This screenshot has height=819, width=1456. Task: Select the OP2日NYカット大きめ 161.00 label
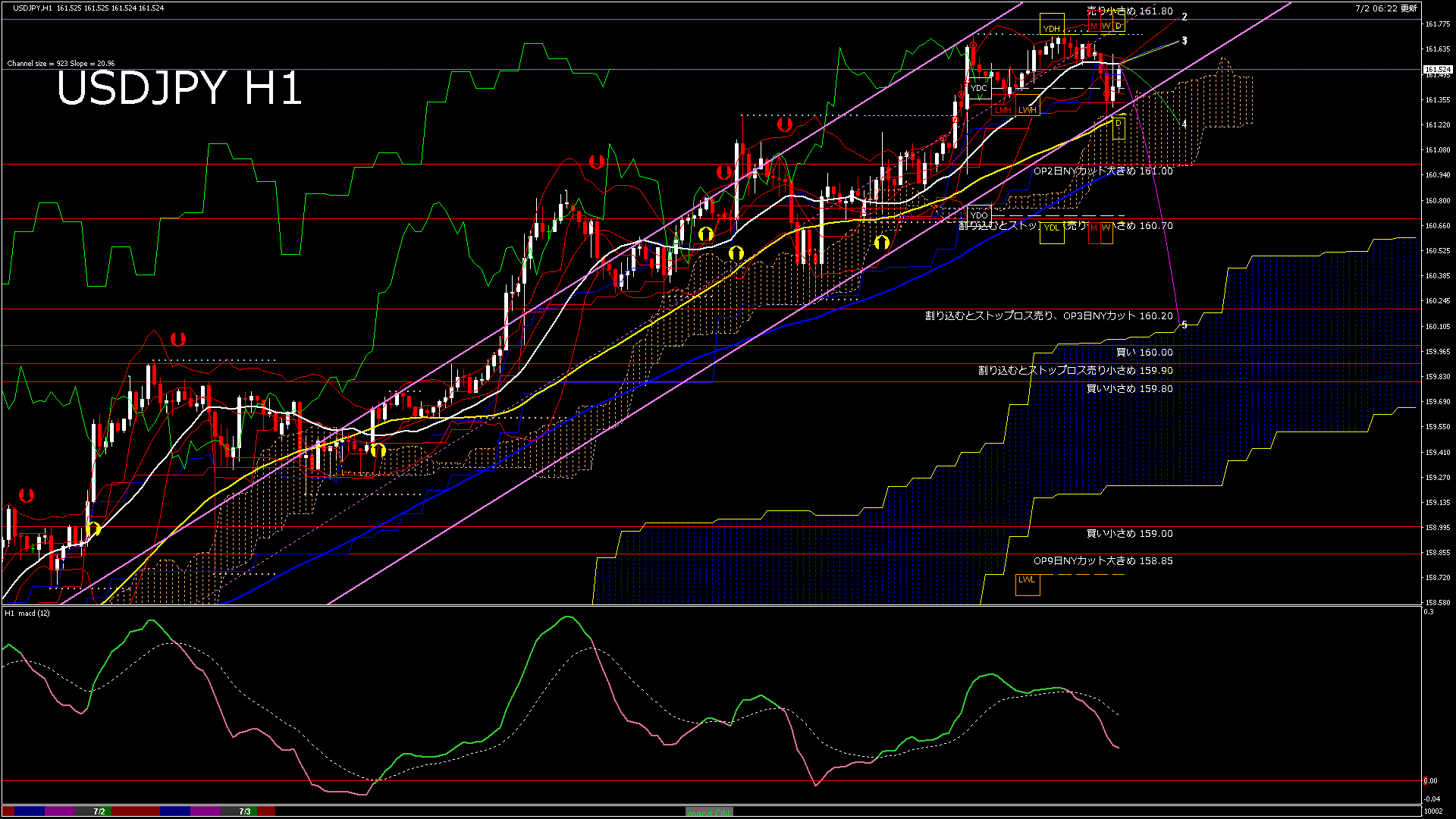(1103, 171)
